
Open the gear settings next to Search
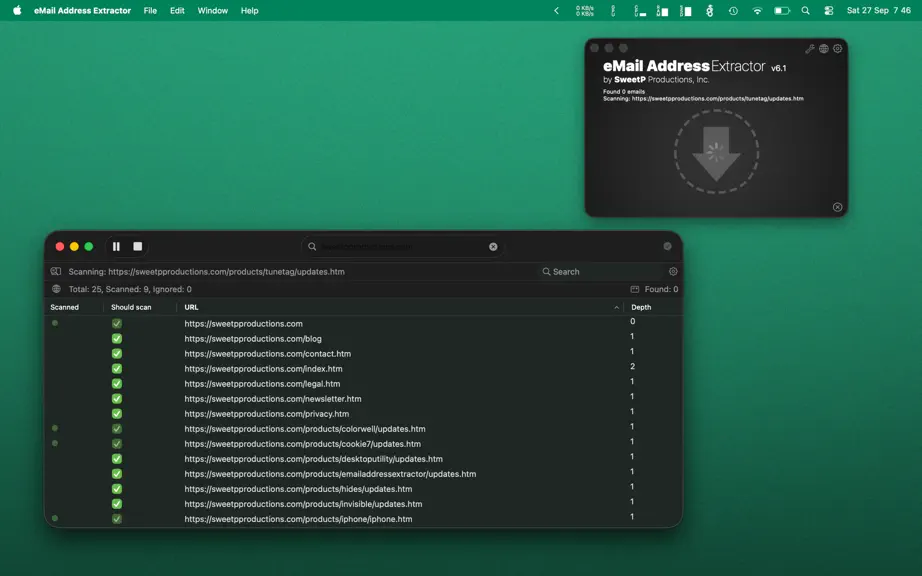click(x=673, y=272)
